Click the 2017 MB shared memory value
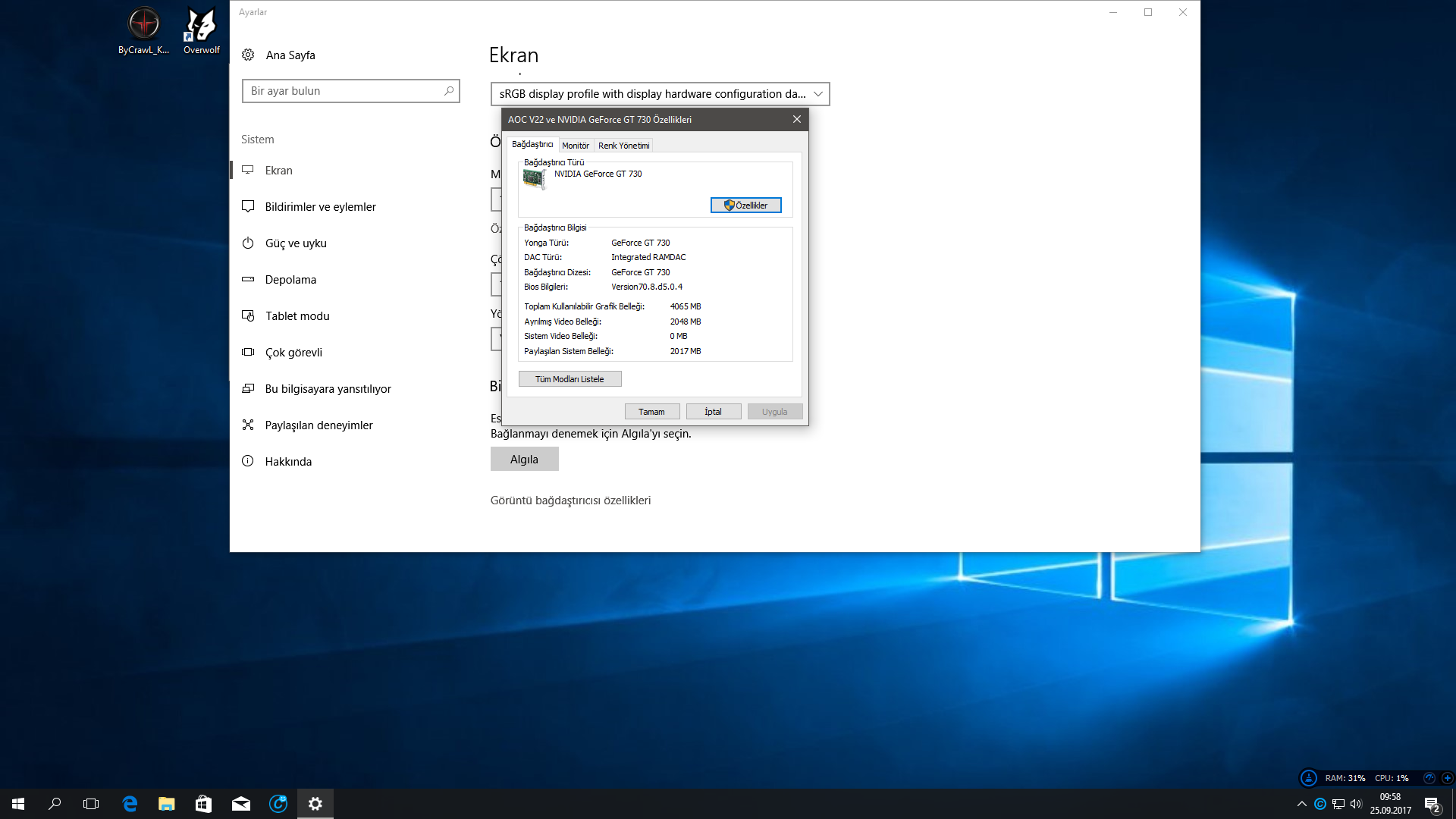 686,351
